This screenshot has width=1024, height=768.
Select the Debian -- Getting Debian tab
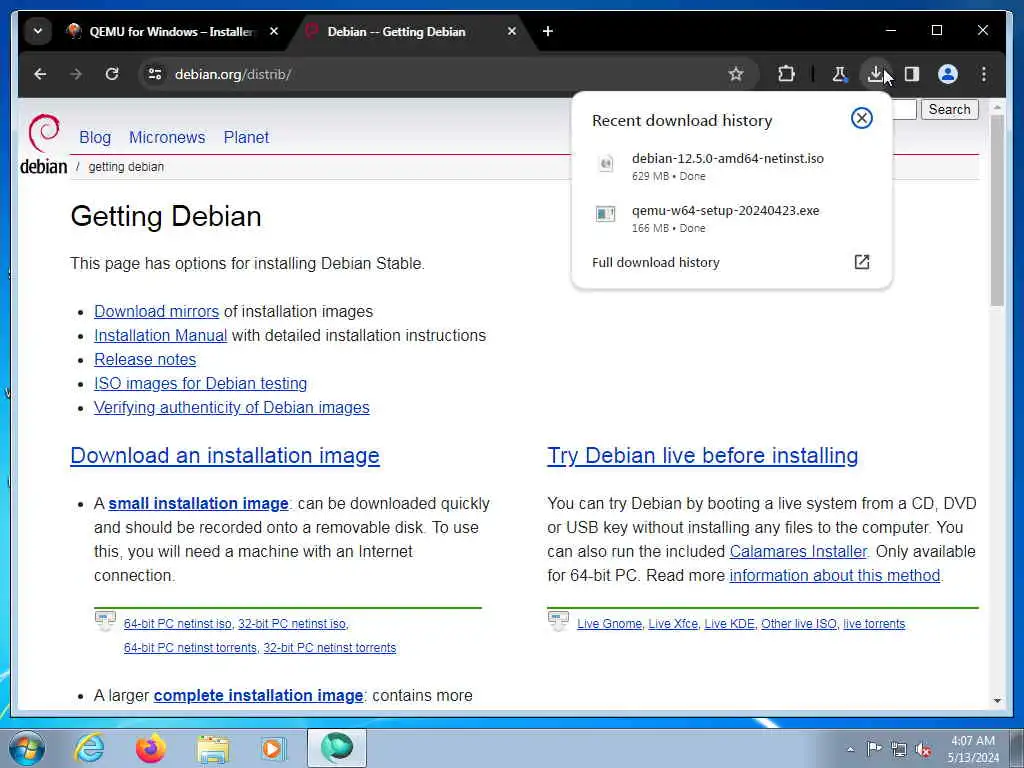(x=396, y=31)
